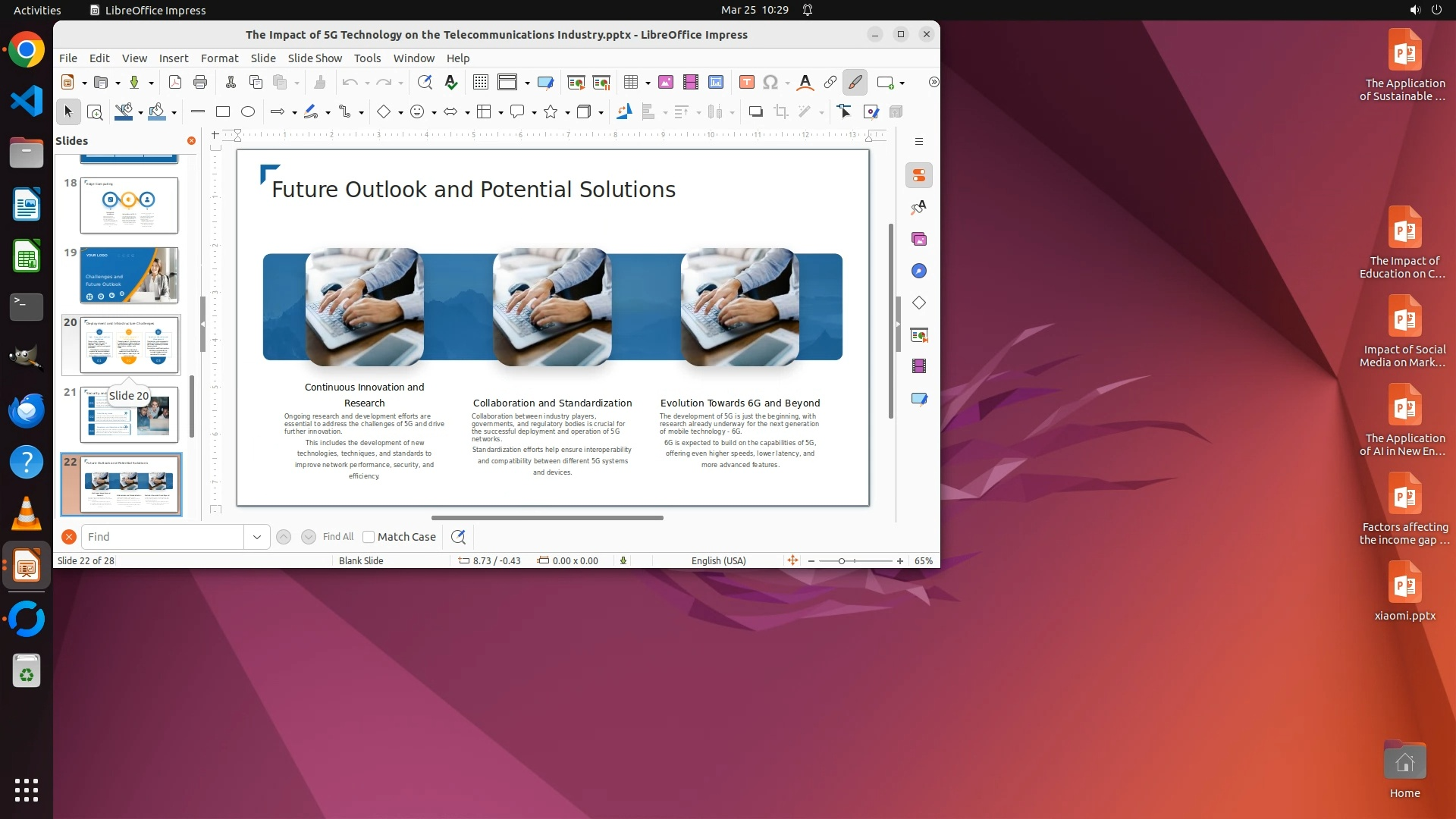Image resolution: width=1456 pixels, height=819 pixels.
Task: Expand the Find history dropdown
Action: [x=257, y=537]
